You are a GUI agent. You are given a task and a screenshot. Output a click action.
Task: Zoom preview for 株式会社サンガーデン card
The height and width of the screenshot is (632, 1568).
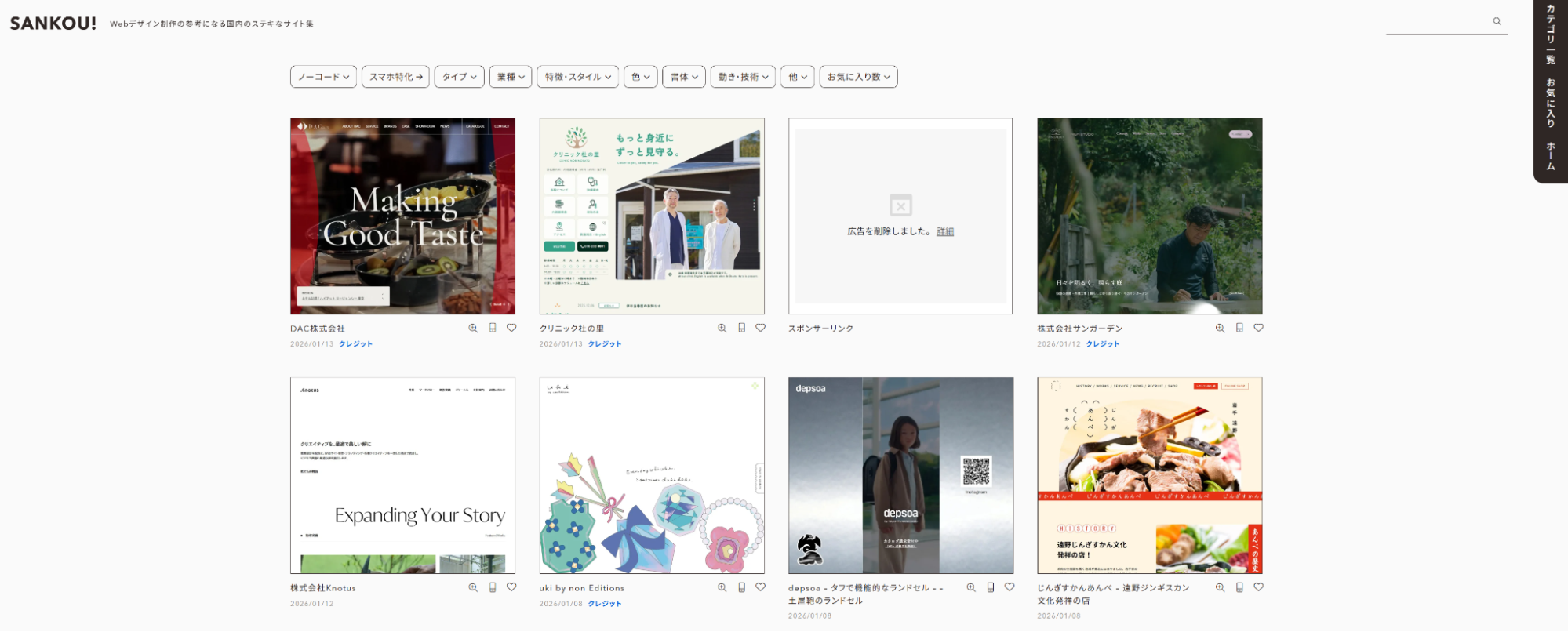[1220, 329]
